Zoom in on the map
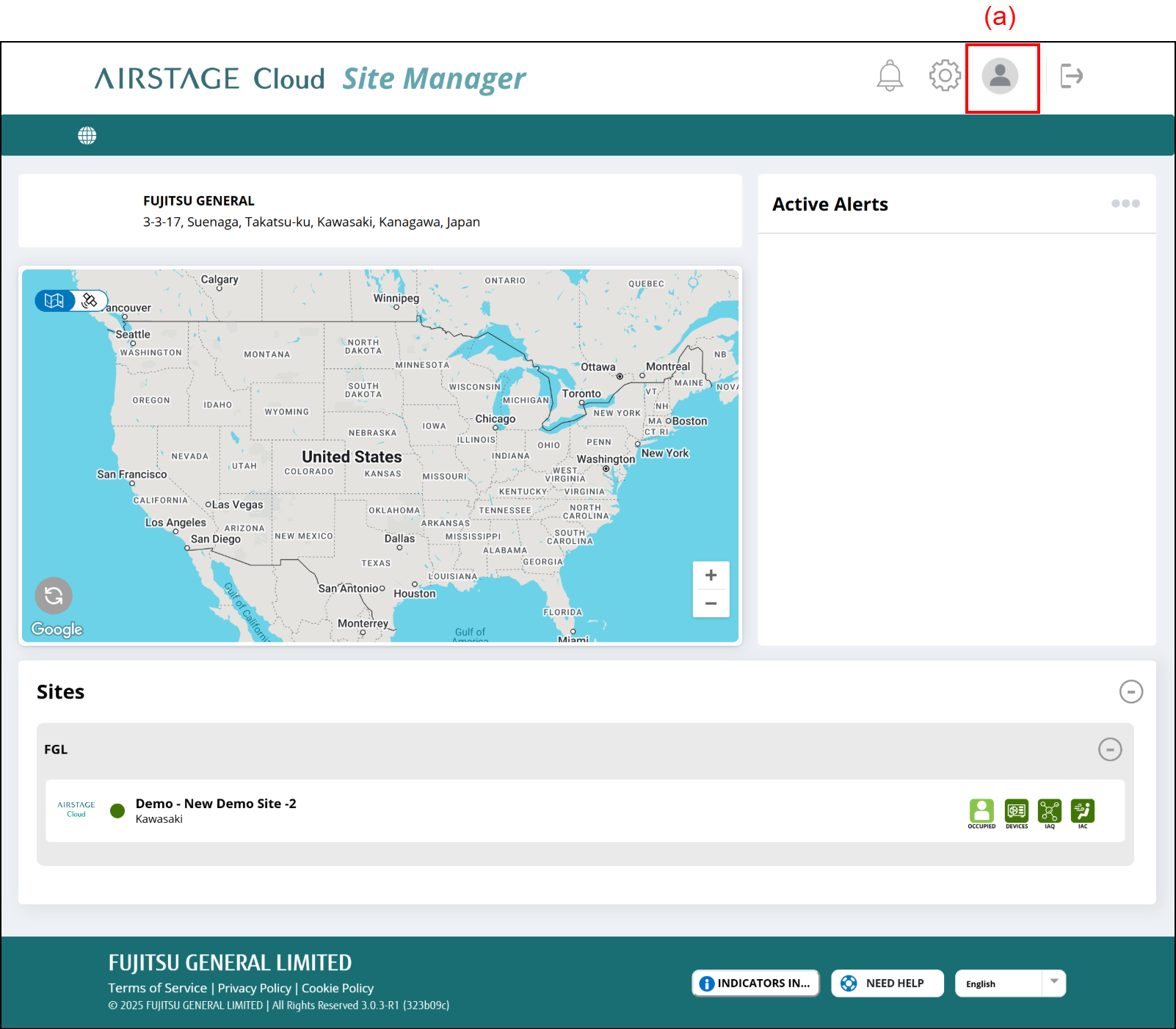The image size is (1176, 1029). (x=711, y=575)
